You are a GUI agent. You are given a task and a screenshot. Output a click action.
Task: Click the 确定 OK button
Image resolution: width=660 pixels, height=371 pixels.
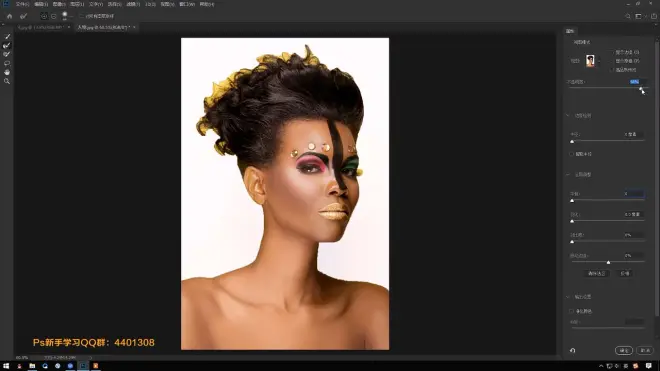point(624,350)
